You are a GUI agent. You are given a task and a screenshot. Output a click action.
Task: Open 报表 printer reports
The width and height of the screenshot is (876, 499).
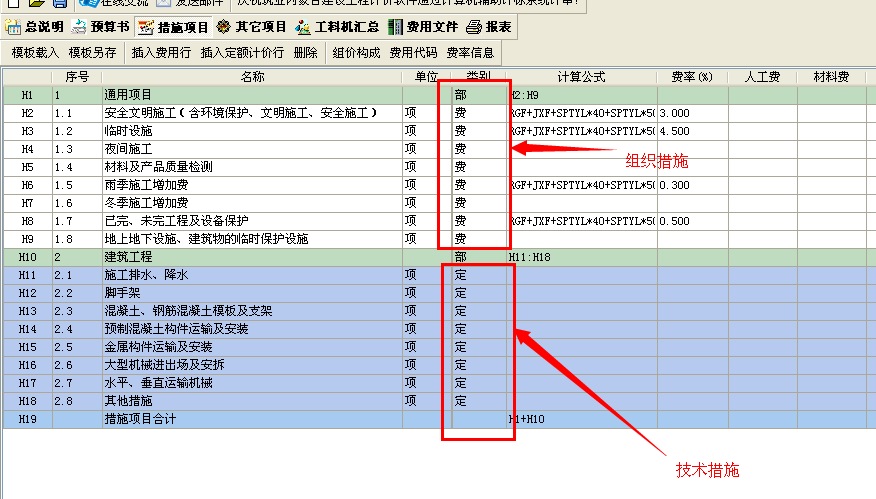[x=490, y=27]
